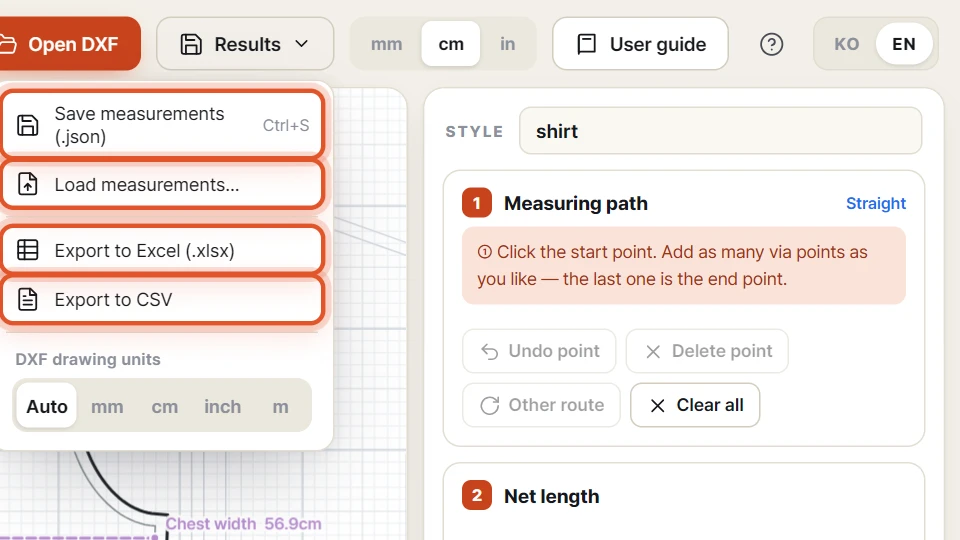The width and height of the screenshot is (960, 540).
Task: Click the X icon on Clear all
Action: [x=657, y=405]
